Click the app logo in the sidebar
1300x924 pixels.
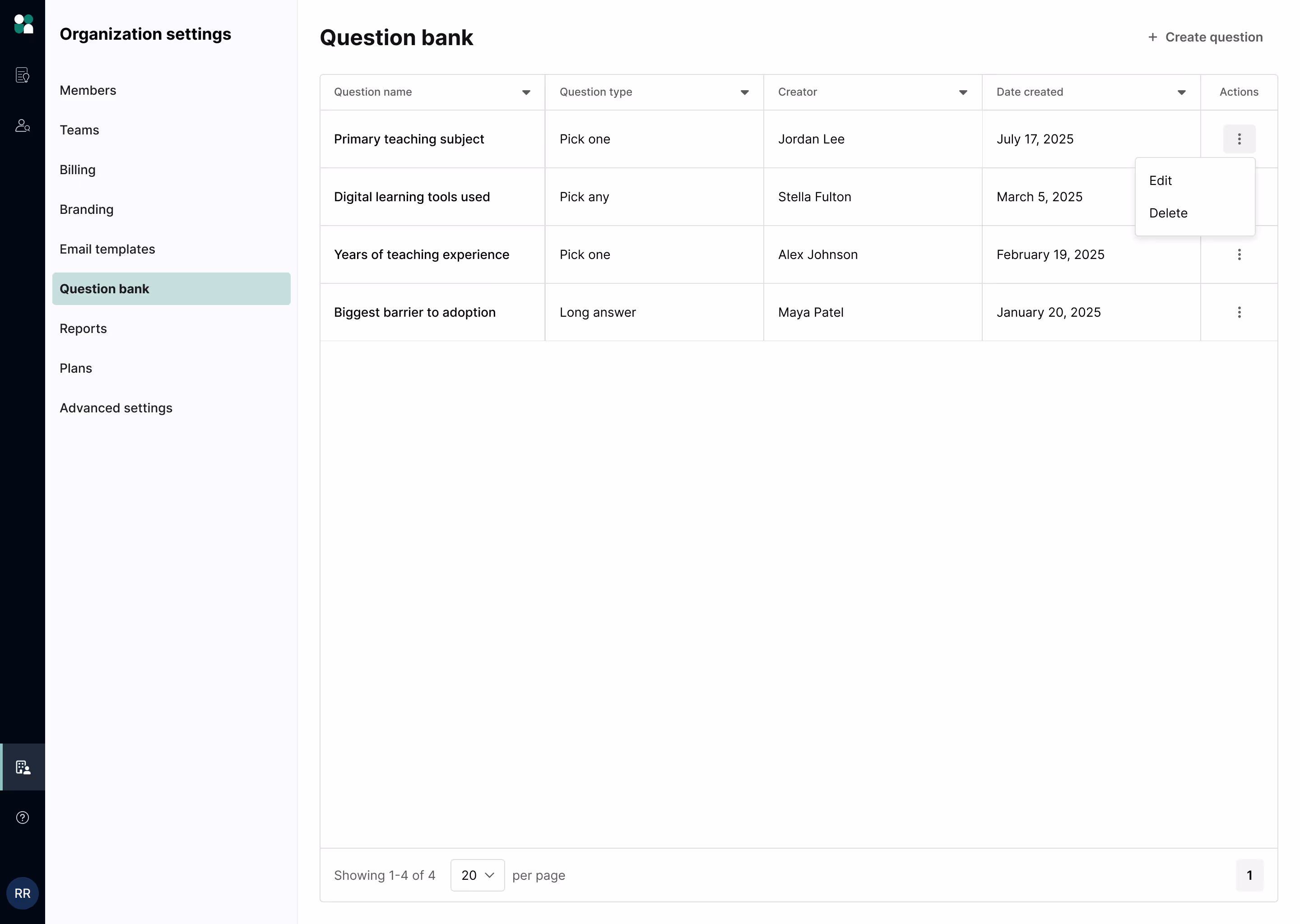[x=23, y=24]
